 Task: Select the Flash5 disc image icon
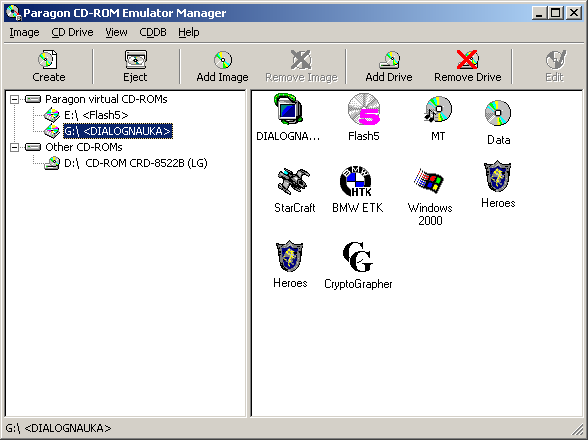pos(364,109)
